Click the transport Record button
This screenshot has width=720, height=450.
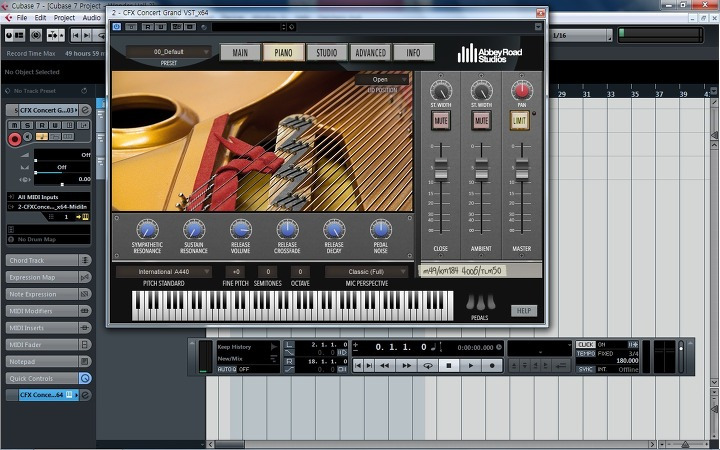(x=492, y=366)
